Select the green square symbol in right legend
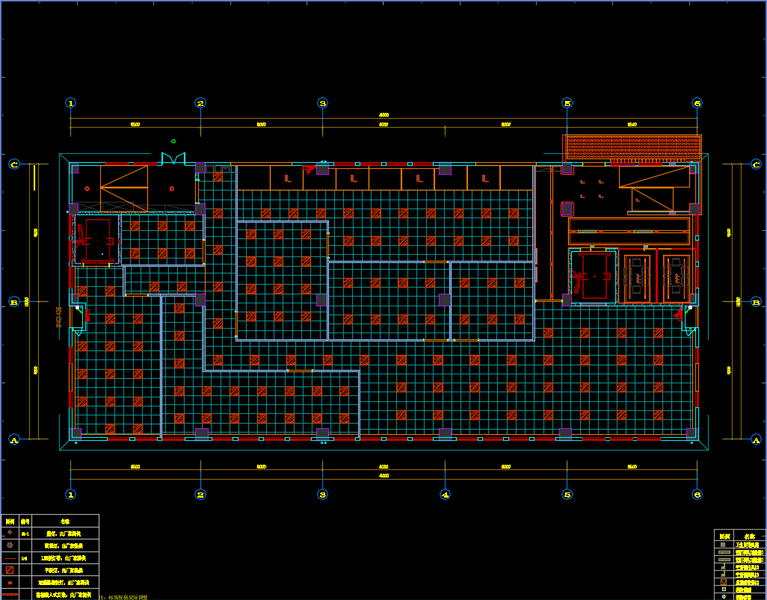This screenshot has height=600, width=767. [724, 590]
